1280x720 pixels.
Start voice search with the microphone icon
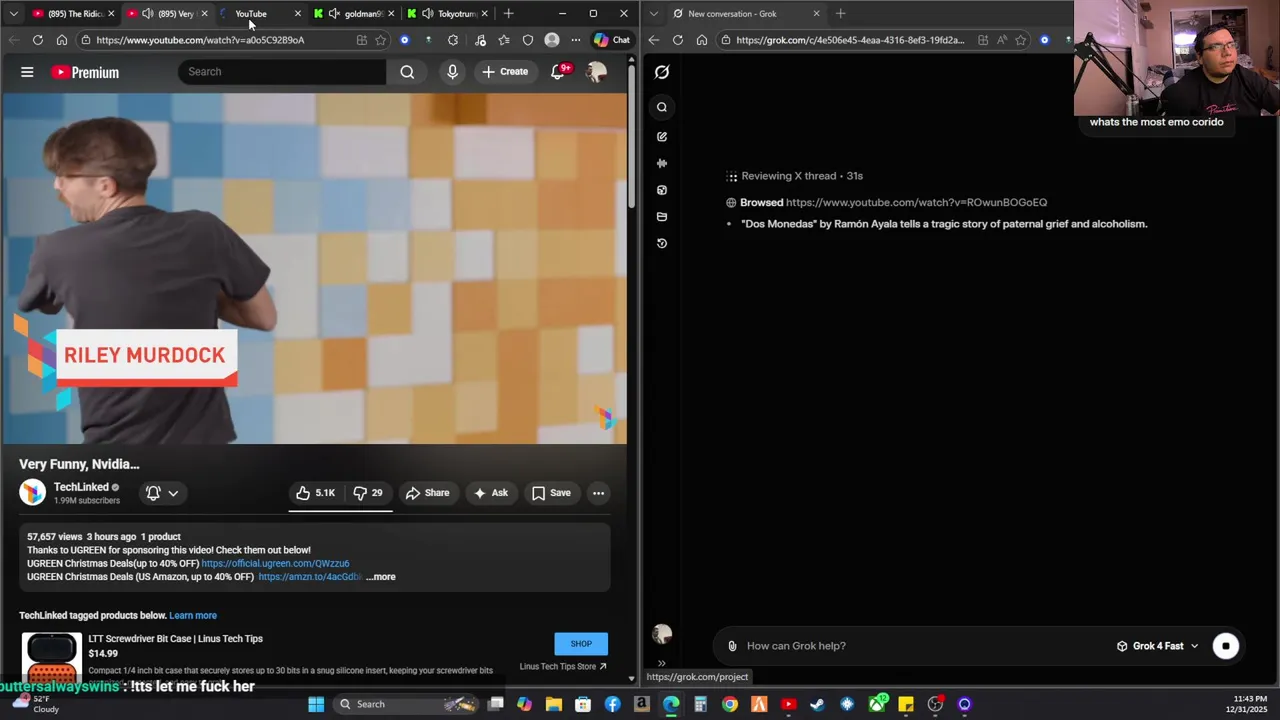coord(452,72)
